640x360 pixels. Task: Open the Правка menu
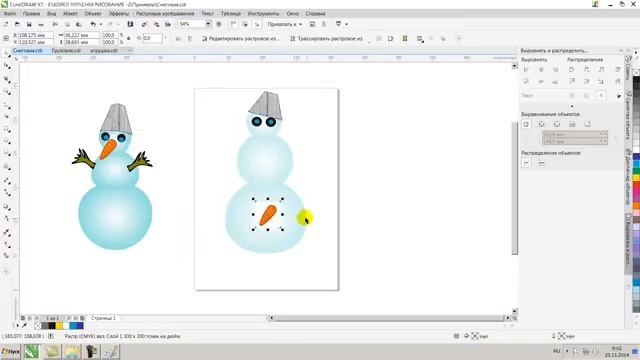(x=31, y=13)
